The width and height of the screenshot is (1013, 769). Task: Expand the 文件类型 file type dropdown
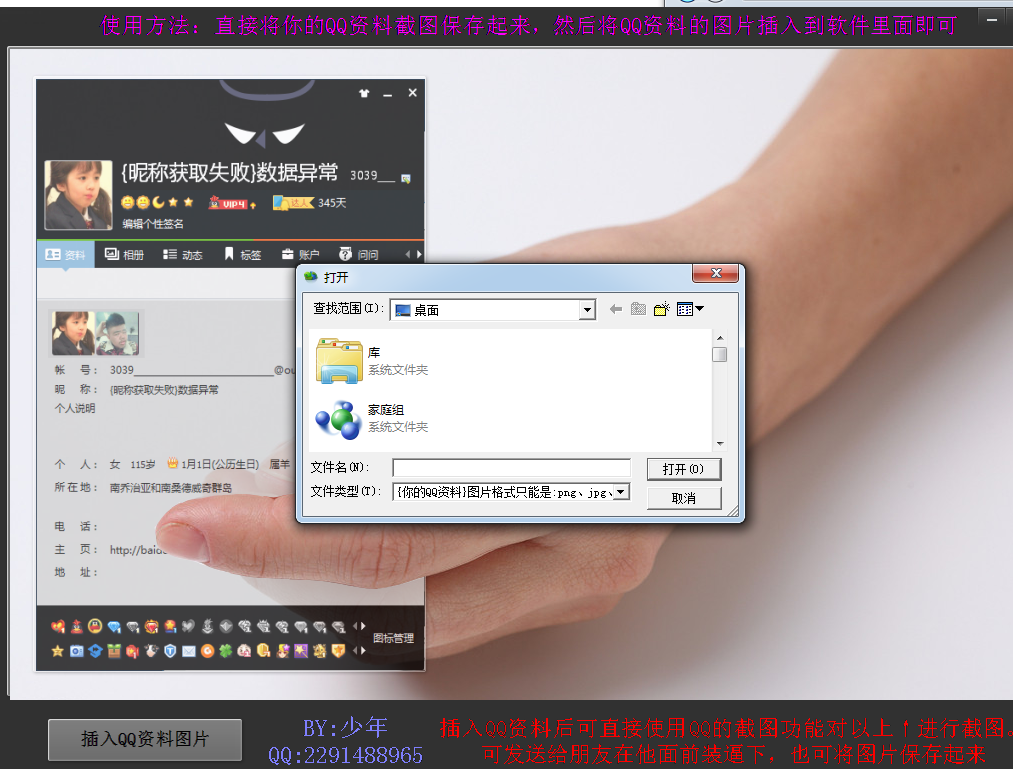click(621, 492)
